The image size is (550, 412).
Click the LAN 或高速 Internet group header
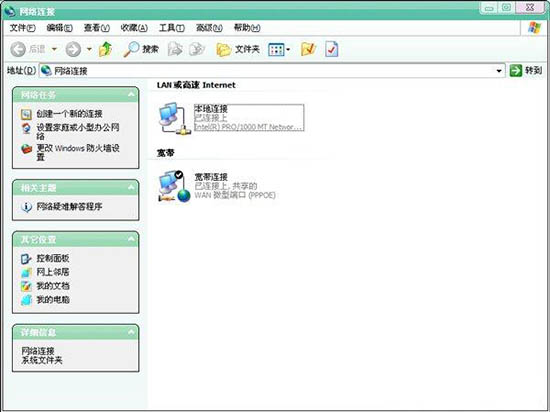pos(196,85)
